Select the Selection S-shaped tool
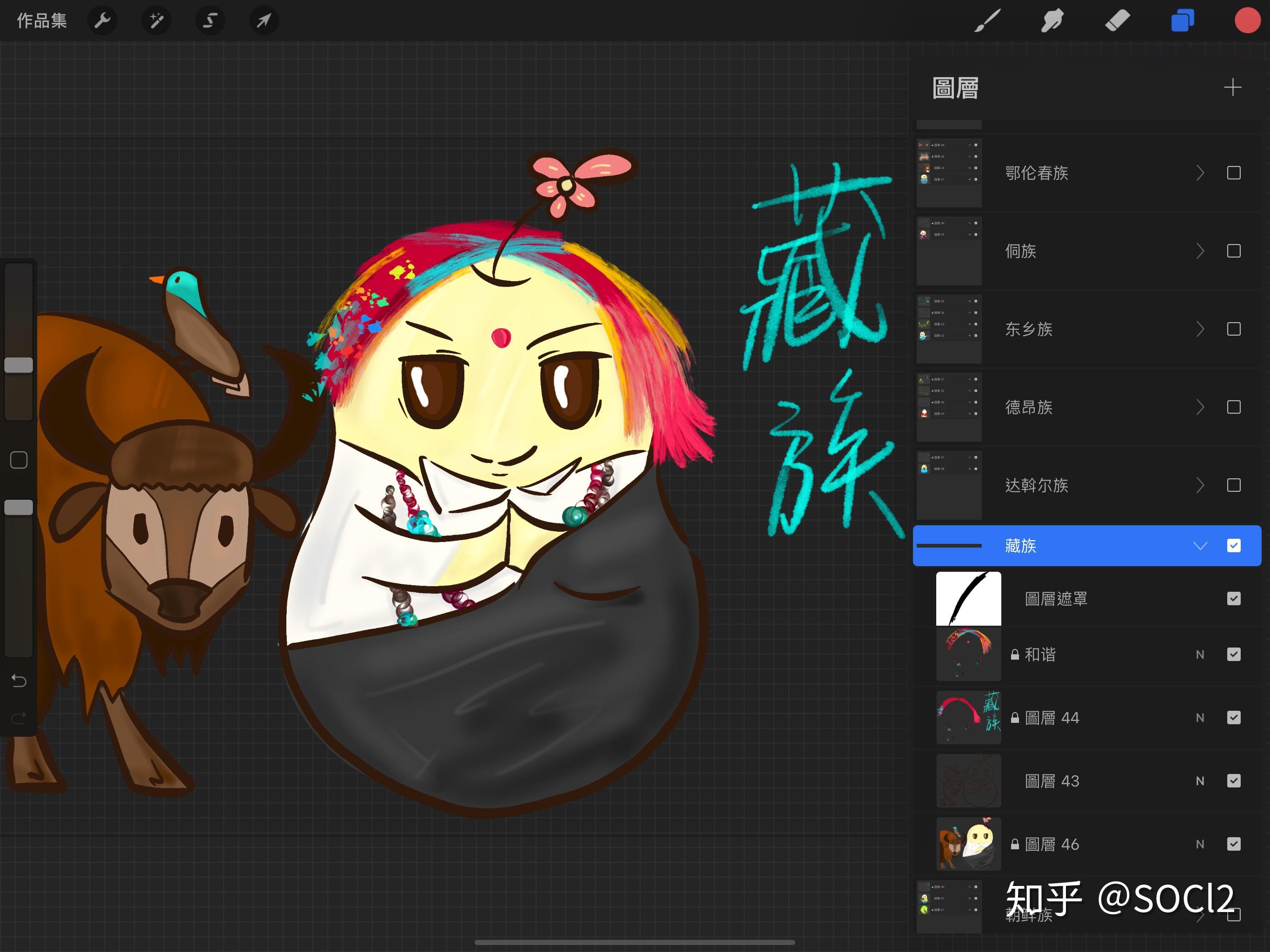 [x=210, y=21]
